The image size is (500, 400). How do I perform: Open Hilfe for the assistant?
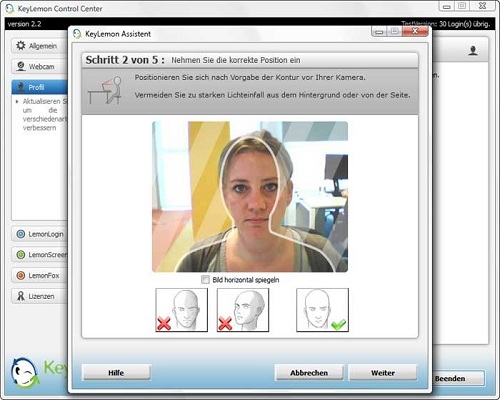pyautogui.click(x=116, y=373)
